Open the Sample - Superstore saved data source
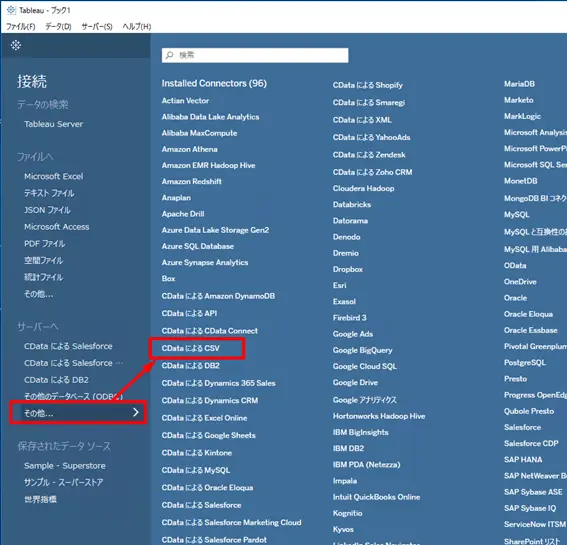567x545 pixels. 65,465
